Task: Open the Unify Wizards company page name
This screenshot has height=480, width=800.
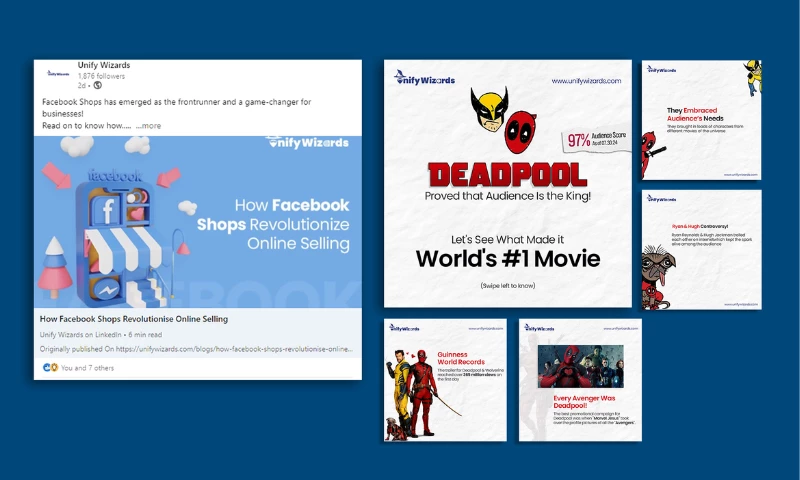Action: point(104,65)
